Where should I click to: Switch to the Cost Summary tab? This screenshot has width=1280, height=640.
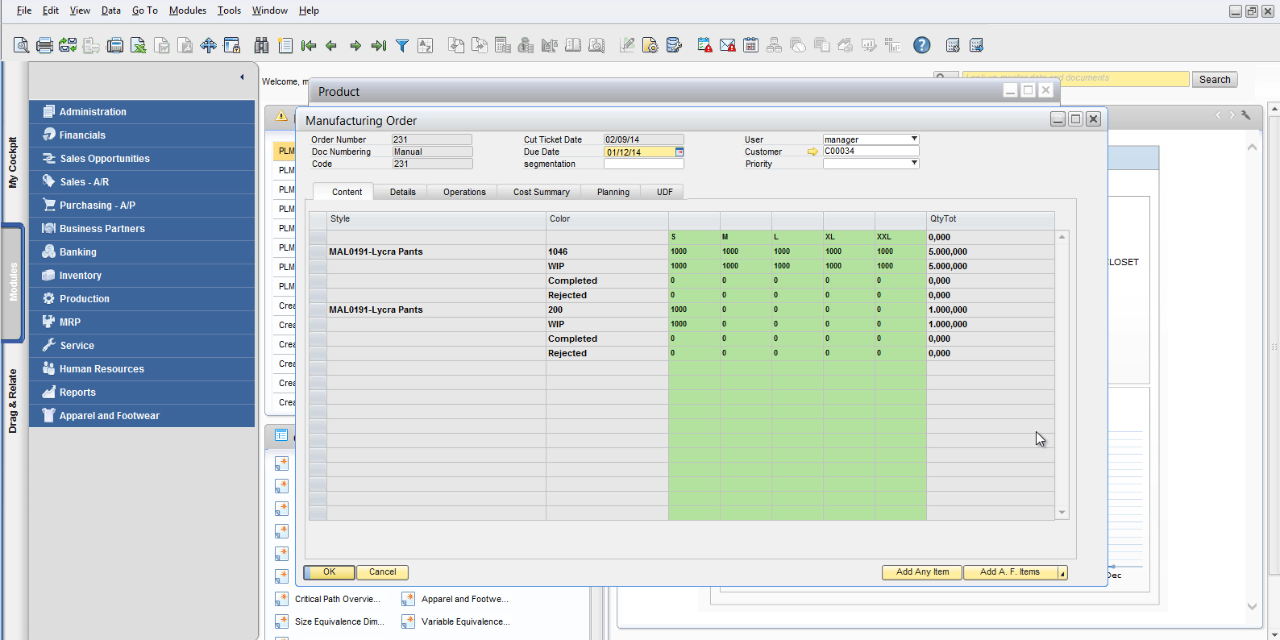(x=541, y=192)
